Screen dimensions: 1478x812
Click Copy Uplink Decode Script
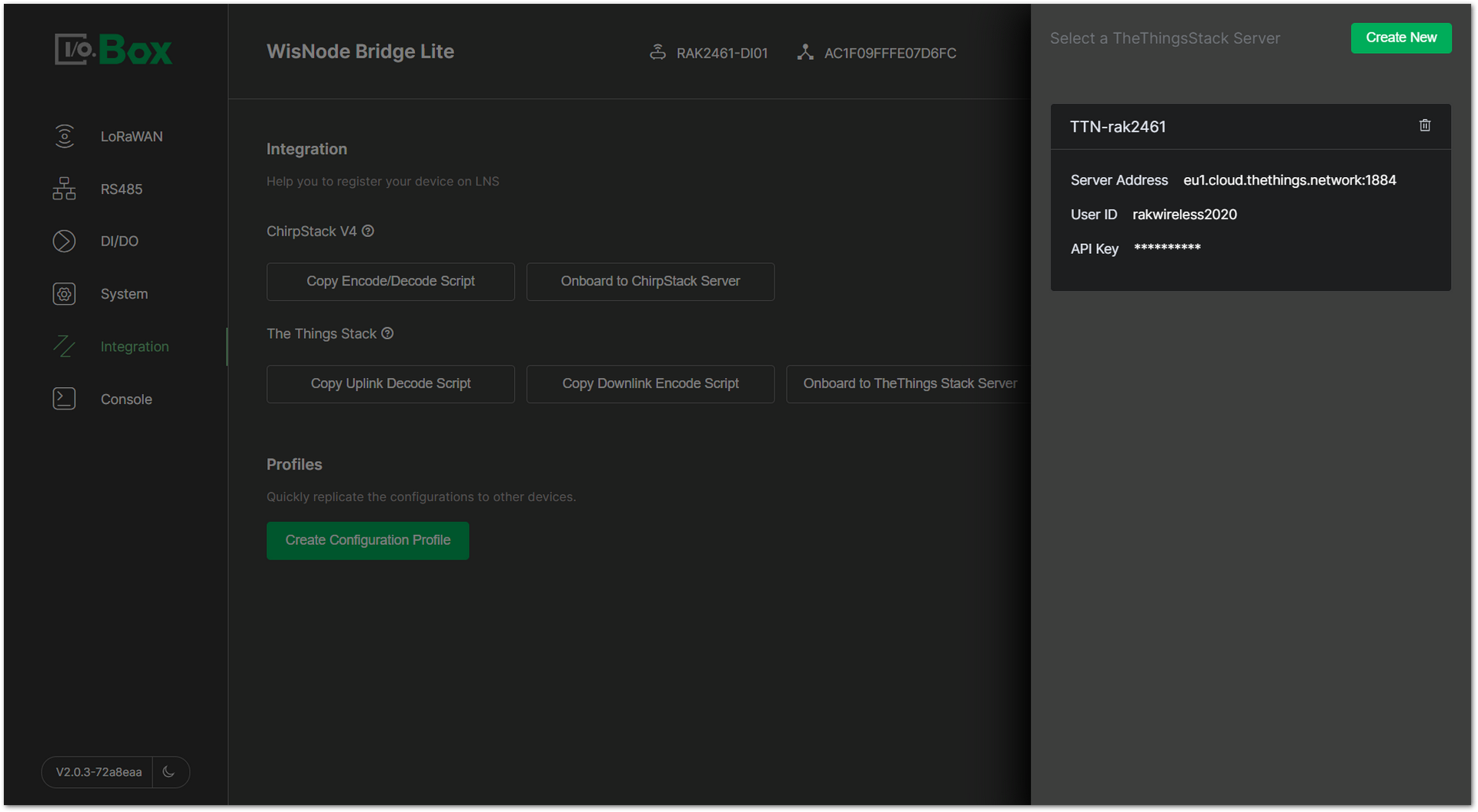[390, 384]
